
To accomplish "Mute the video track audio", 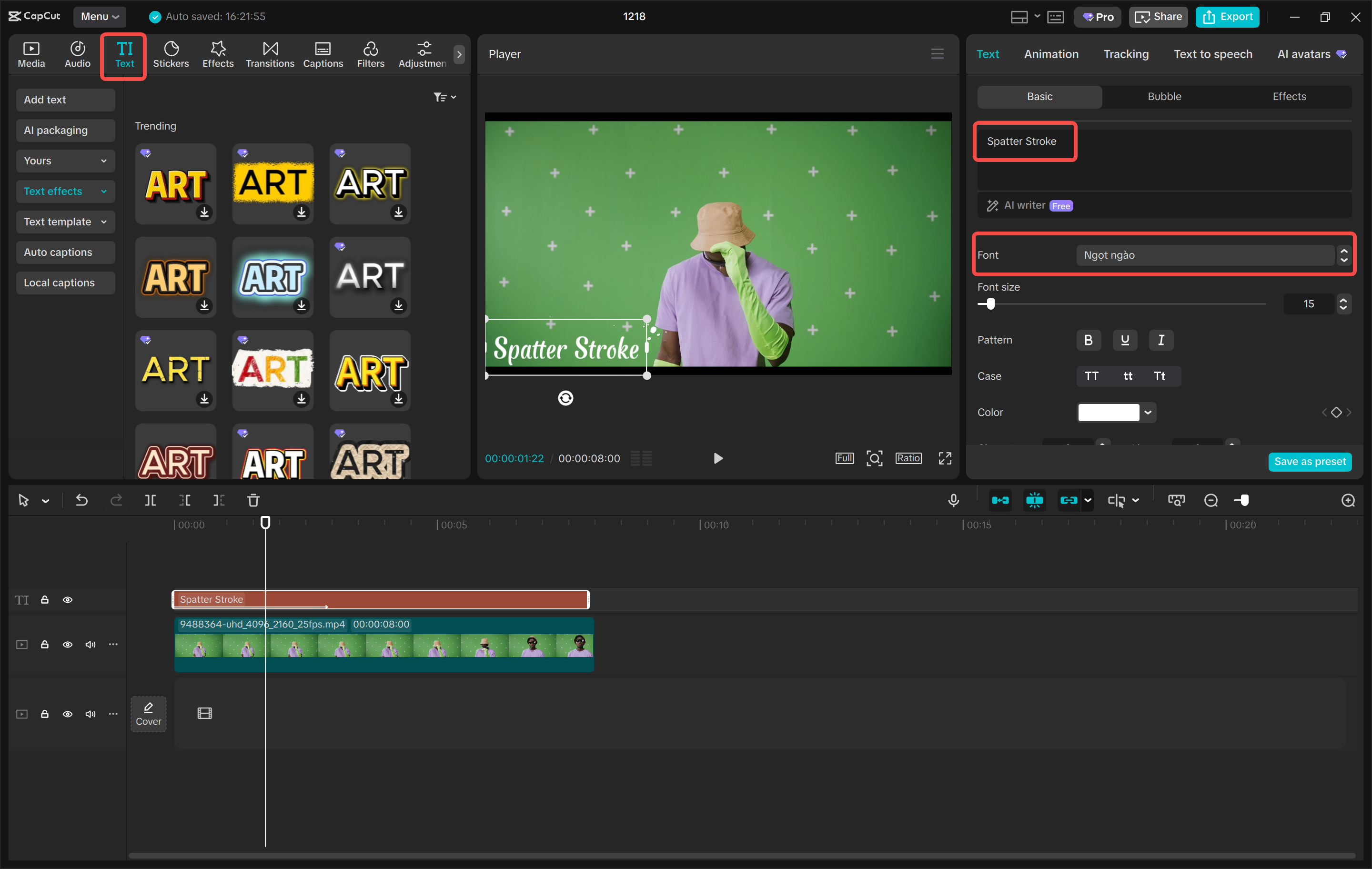I will pyautogui.click(x=90, y=645).
